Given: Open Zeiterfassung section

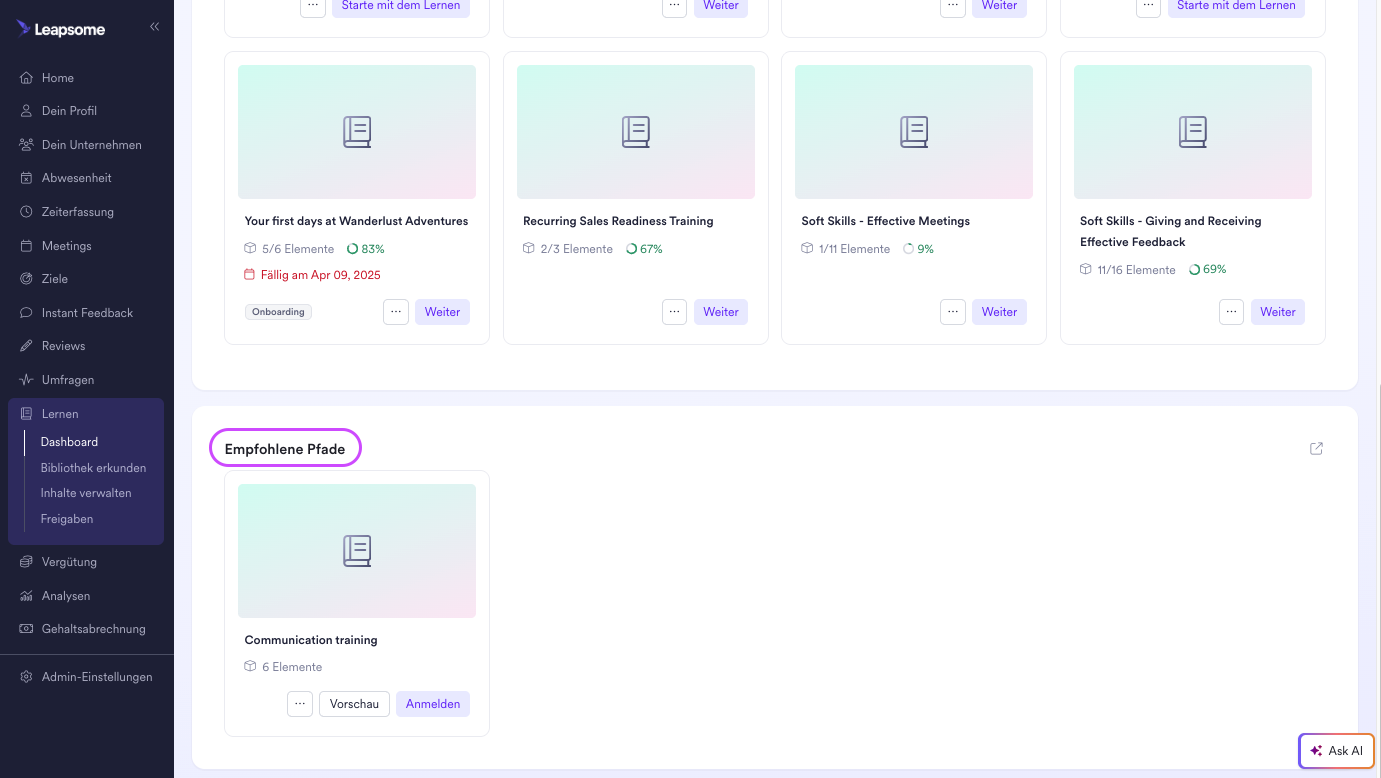Looking at the screenshot, I should pyautogui.click(x=78, y=212).
